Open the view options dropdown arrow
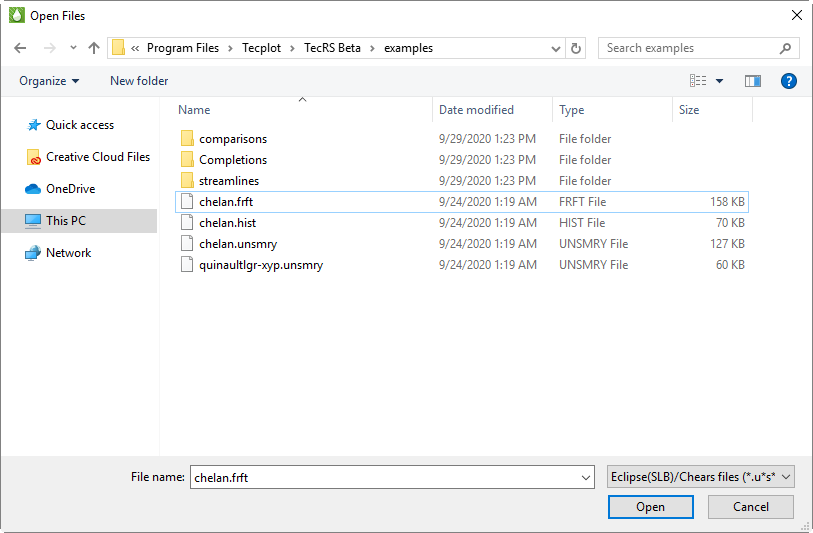Viewport: 813px width, 533px height. (719, 81)
